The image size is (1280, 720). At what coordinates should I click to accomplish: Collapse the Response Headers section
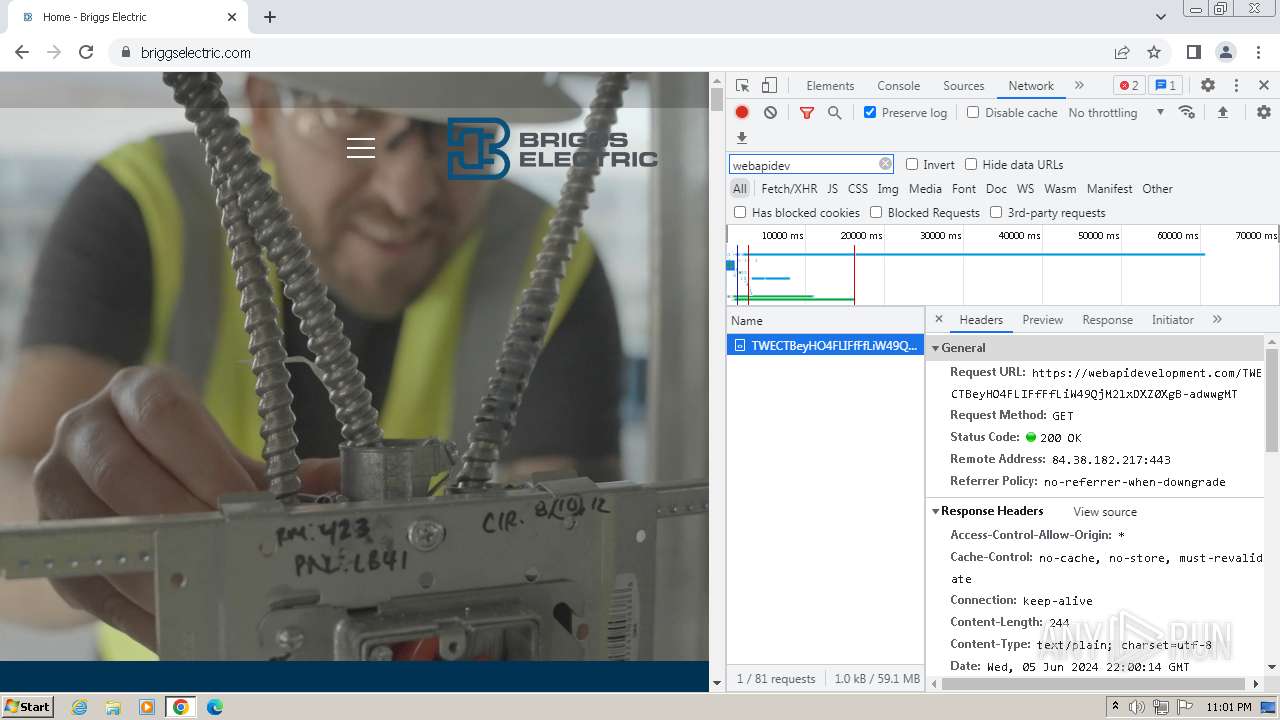click(x=936, y=511)
